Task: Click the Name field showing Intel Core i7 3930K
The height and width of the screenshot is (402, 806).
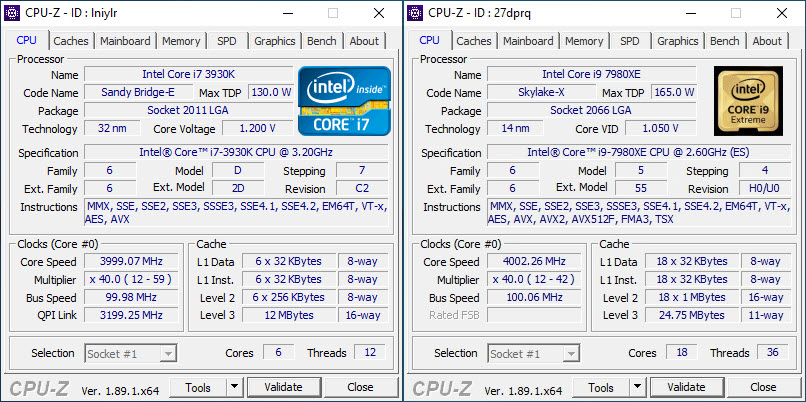Action: [189, 74]
